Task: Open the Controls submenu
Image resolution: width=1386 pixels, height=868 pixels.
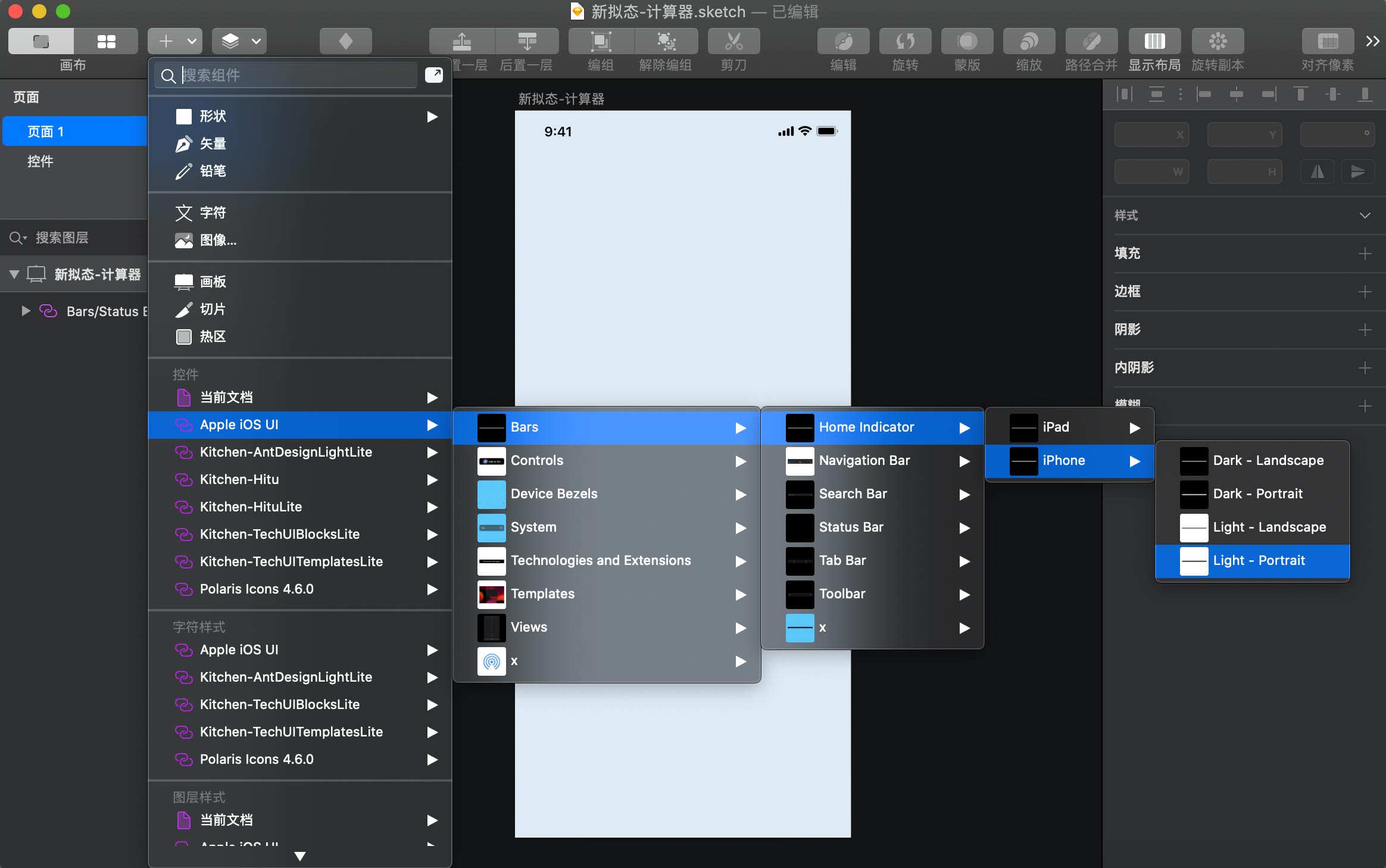Action: point(607,460)
